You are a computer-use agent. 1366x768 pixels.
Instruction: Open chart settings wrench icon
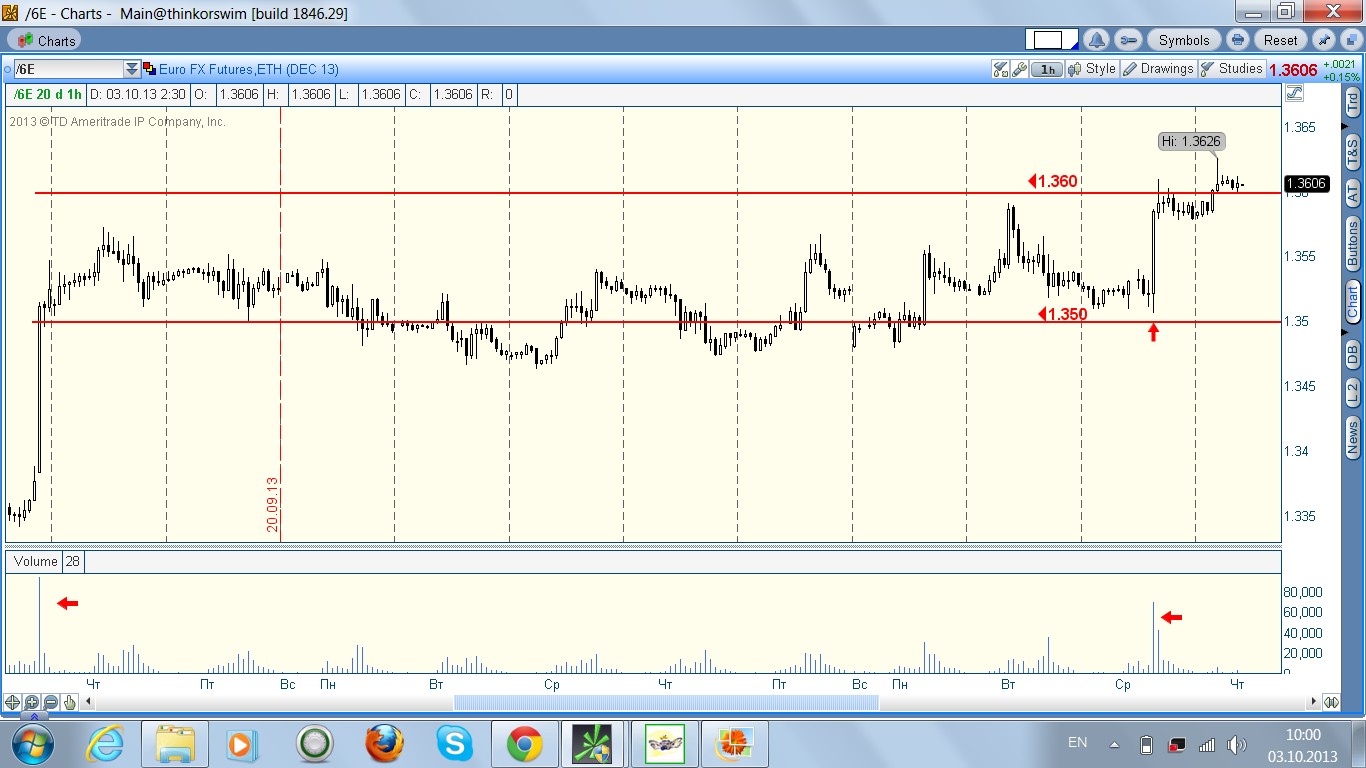coord(1019,69)
